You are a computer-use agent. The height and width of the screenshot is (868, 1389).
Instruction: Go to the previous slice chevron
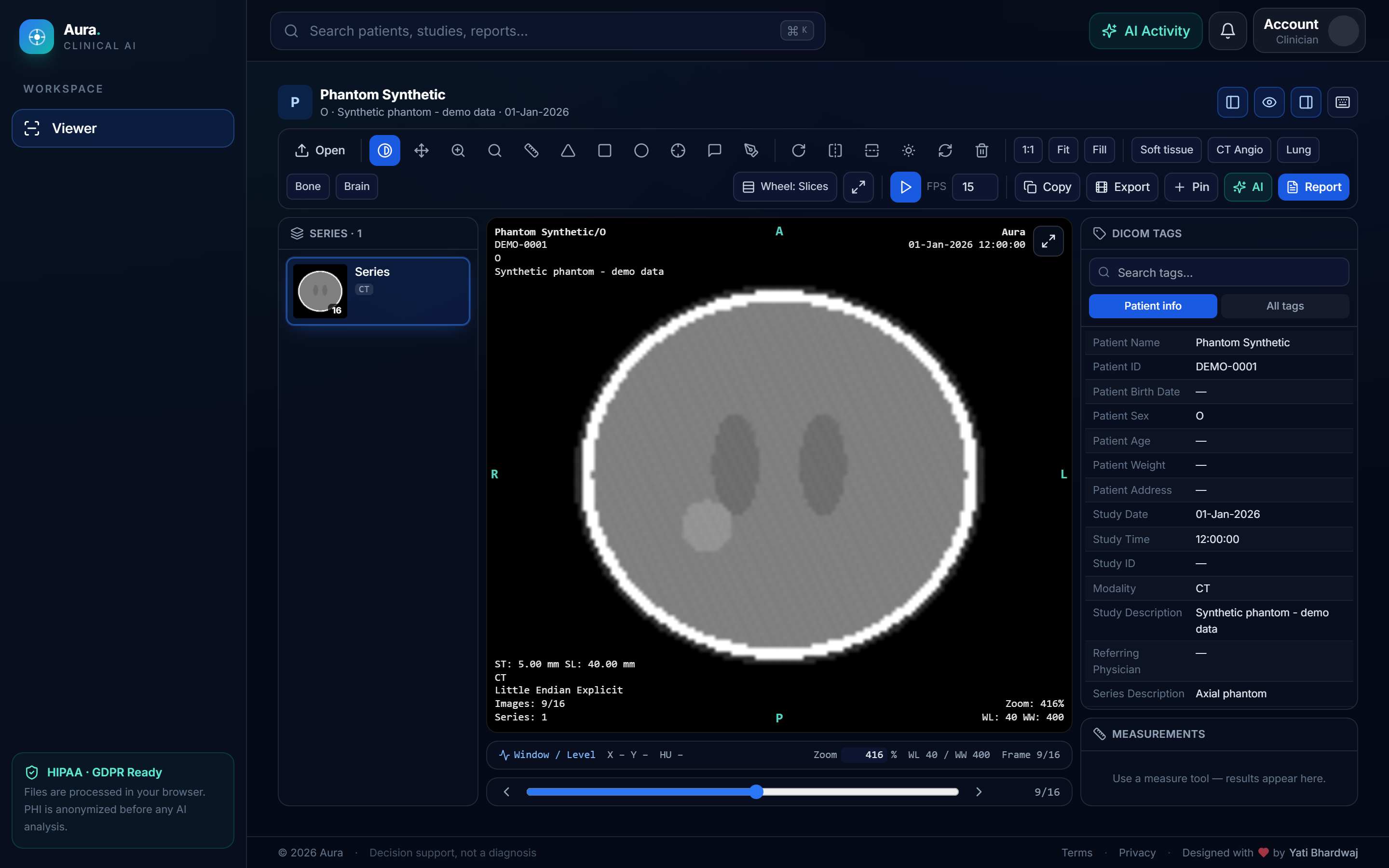pyautogui.click(x=506, y=792)
